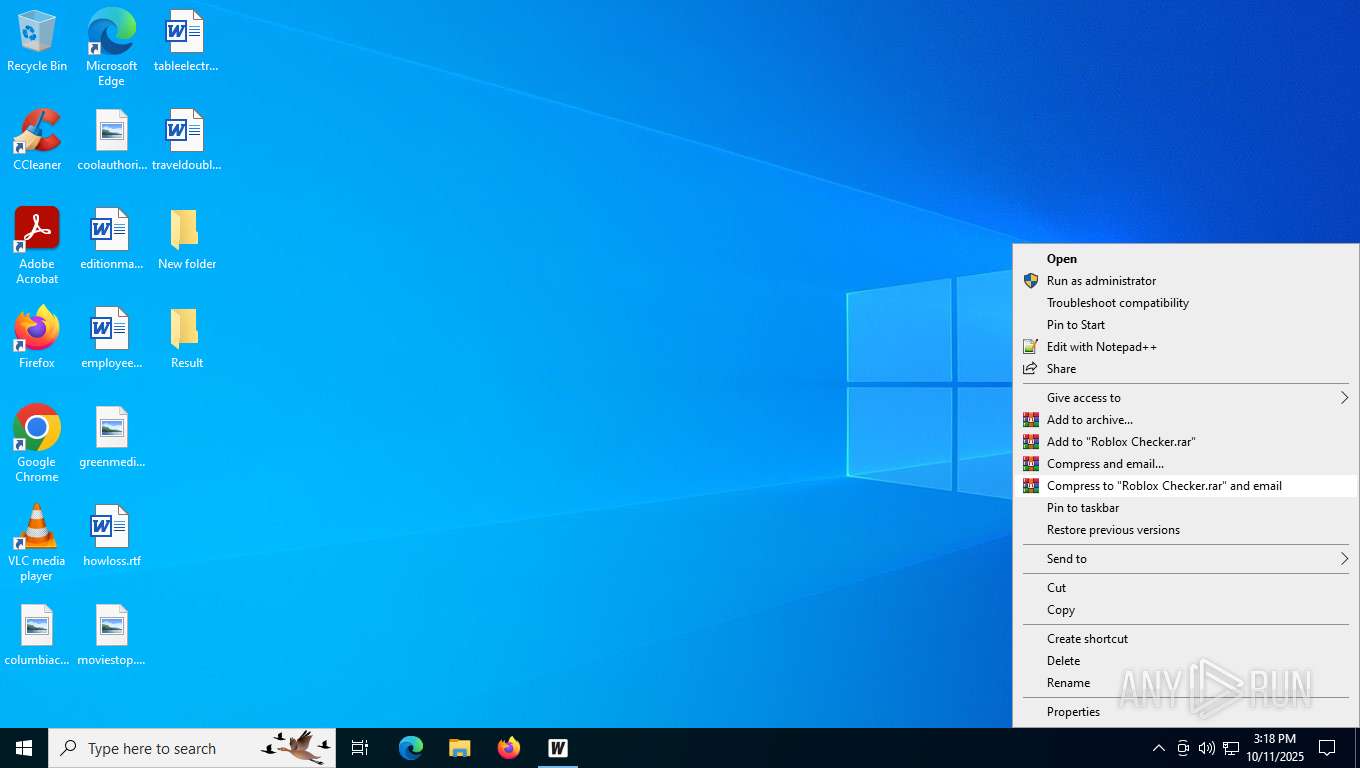Launch Firefox from the desktop
Screen dimensions: 1360x768
[37, 339]
